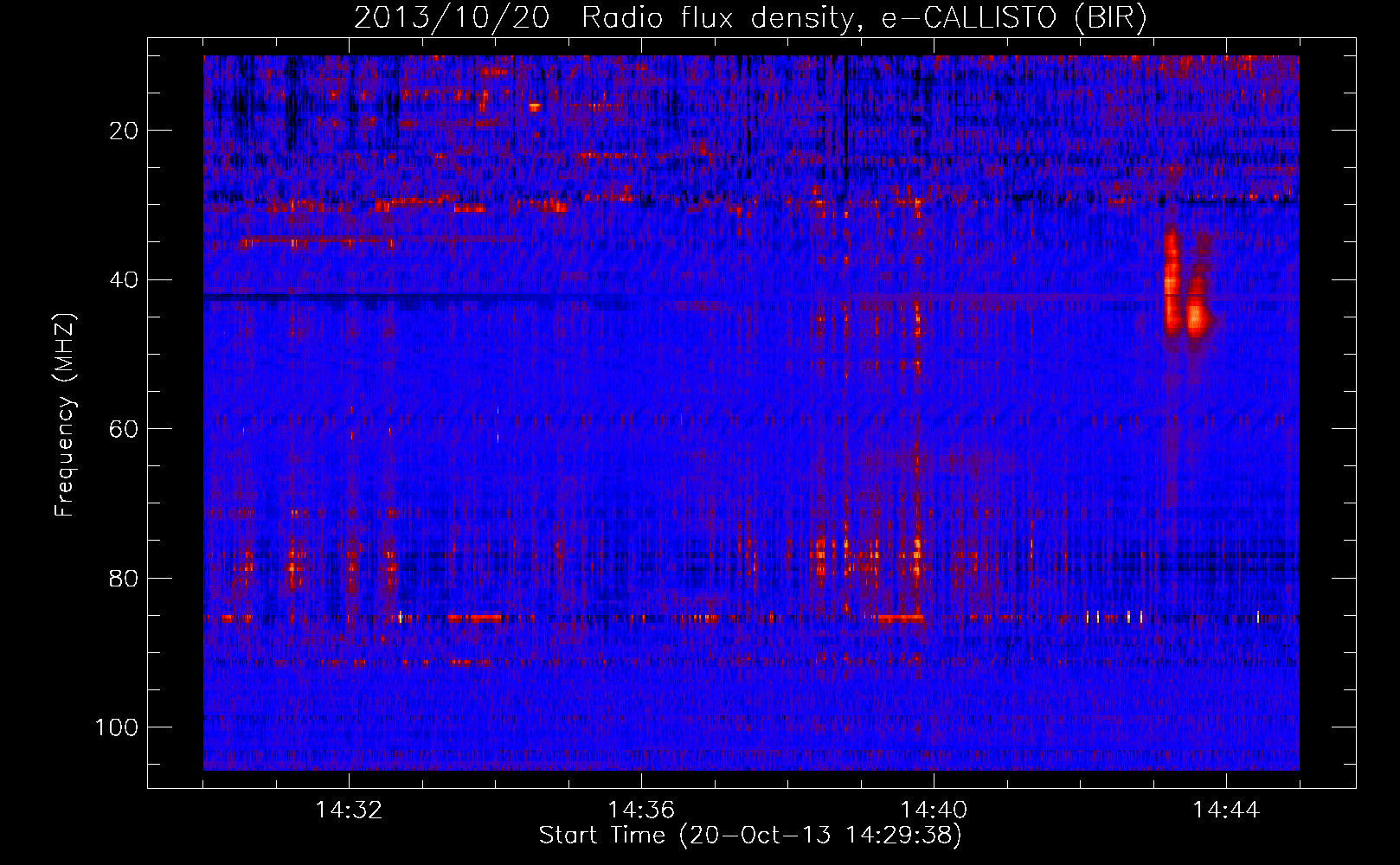Image resolution: width=1400 pixels, height=865 pixels.
Task: Click the 14:36 time tick label
Action: pos(641,811)
